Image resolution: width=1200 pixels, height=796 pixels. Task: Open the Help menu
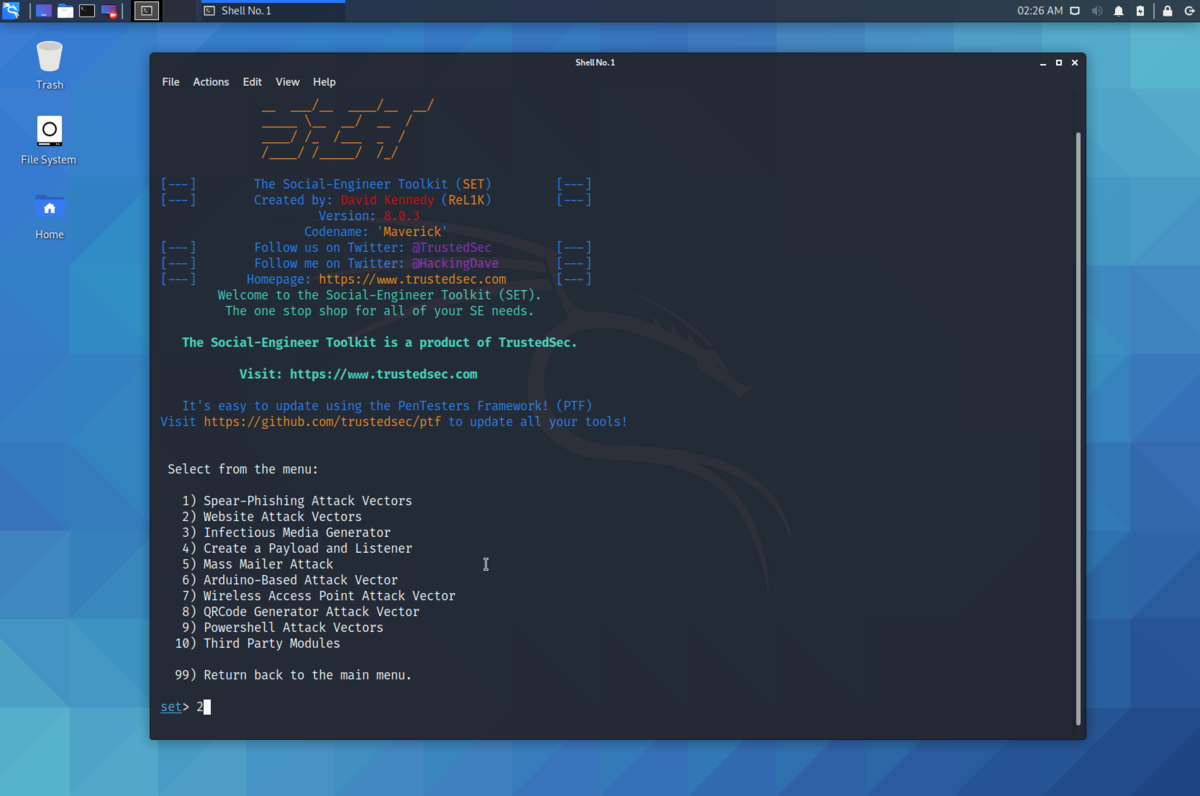pyautogui.click(x=324, y=82)
